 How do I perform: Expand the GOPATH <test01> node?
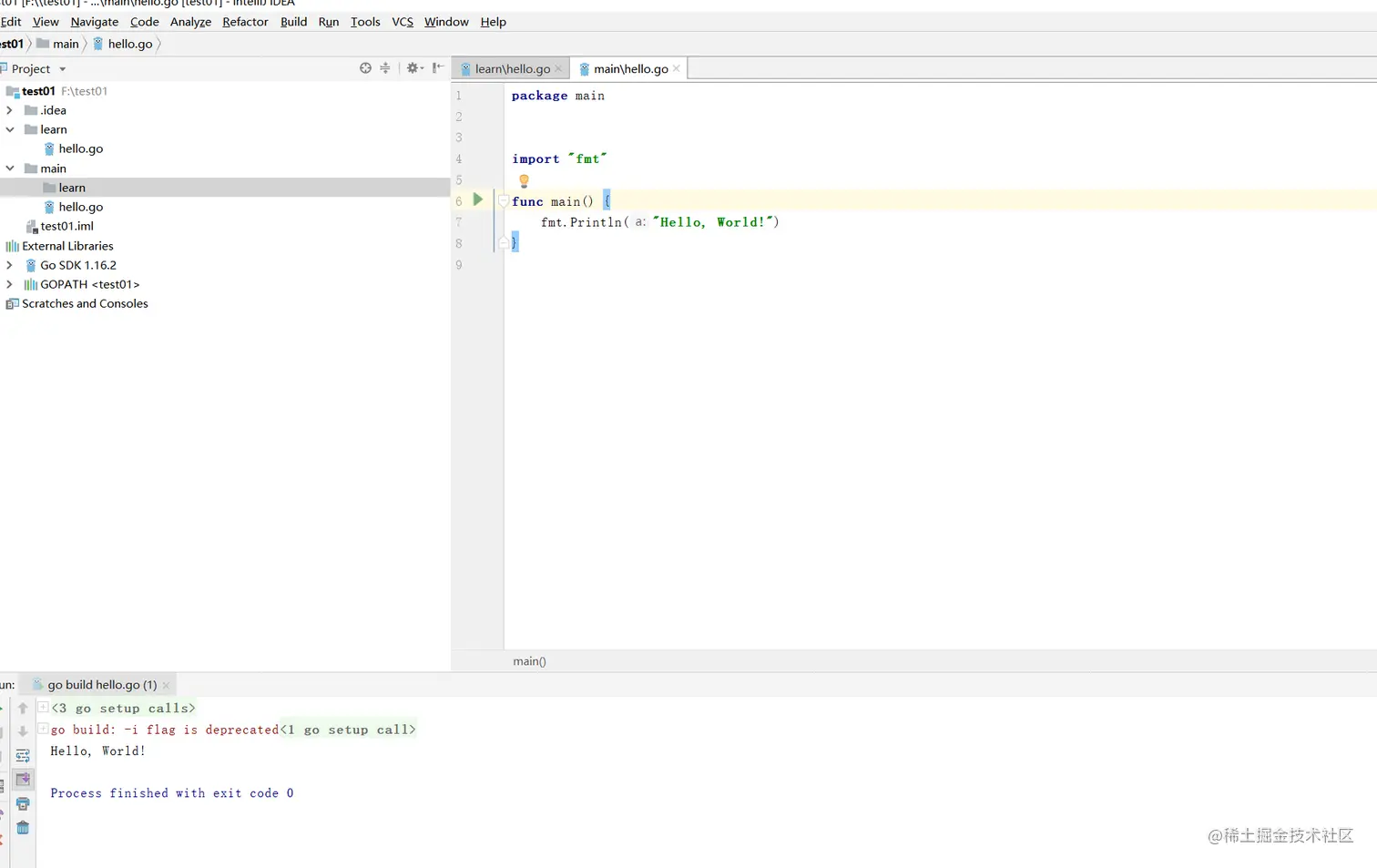pyautogui.click(x=10, y=284)
